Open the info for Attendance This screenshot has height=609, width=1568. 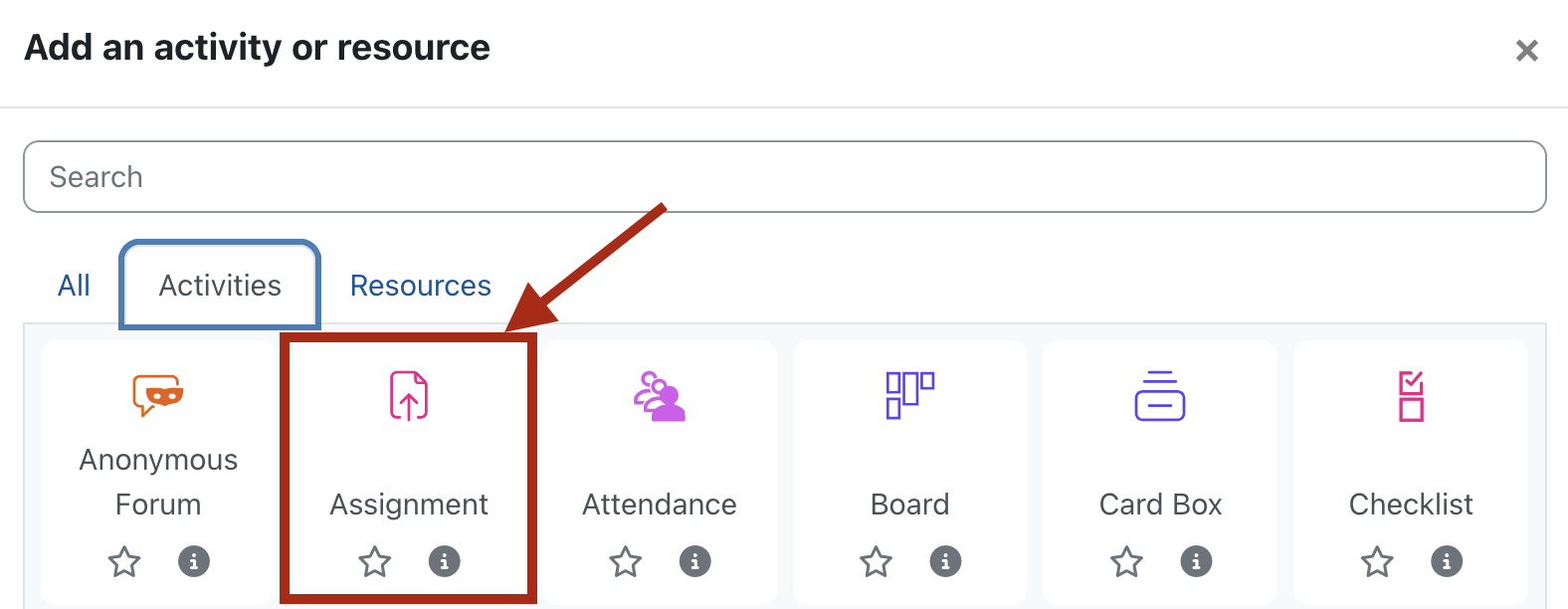click(x=694, y=561)
